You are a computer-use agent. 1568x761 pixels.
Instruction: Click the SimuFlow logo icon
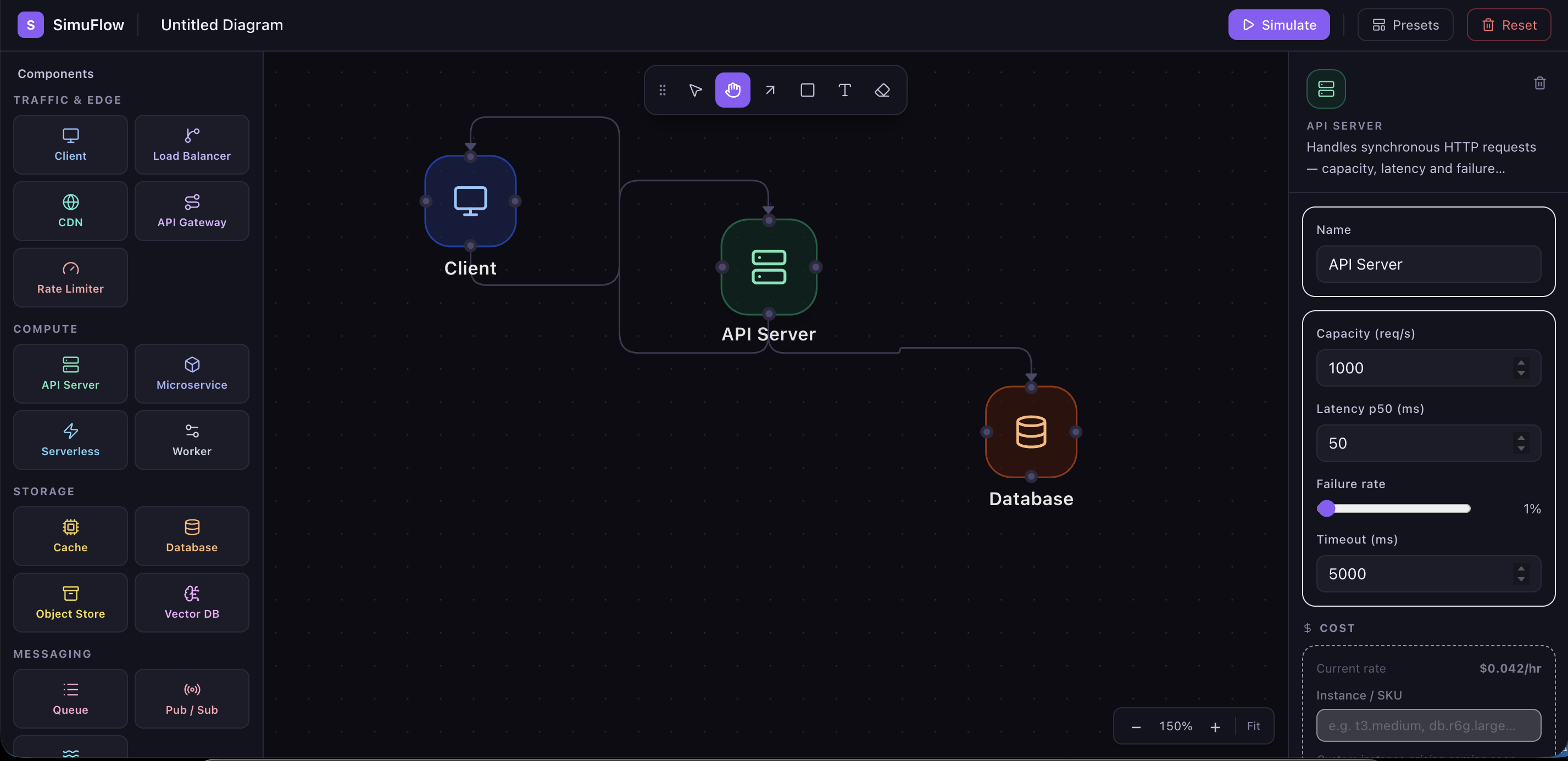pos(30,25)
